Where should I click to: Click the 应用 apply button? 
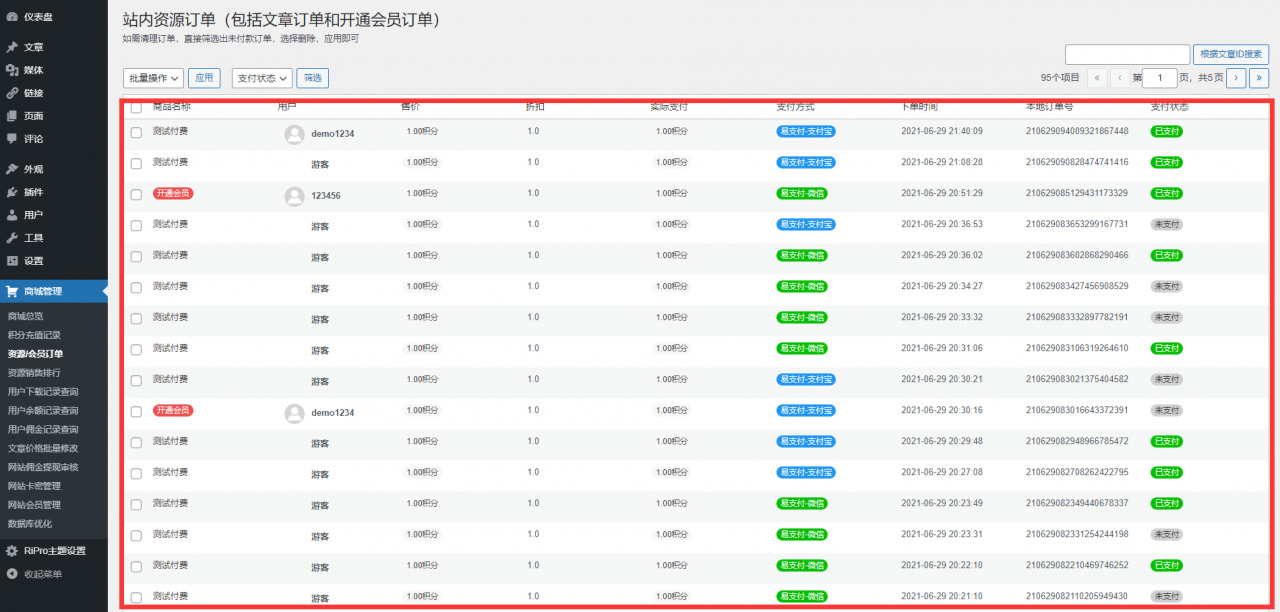point(204,78)
